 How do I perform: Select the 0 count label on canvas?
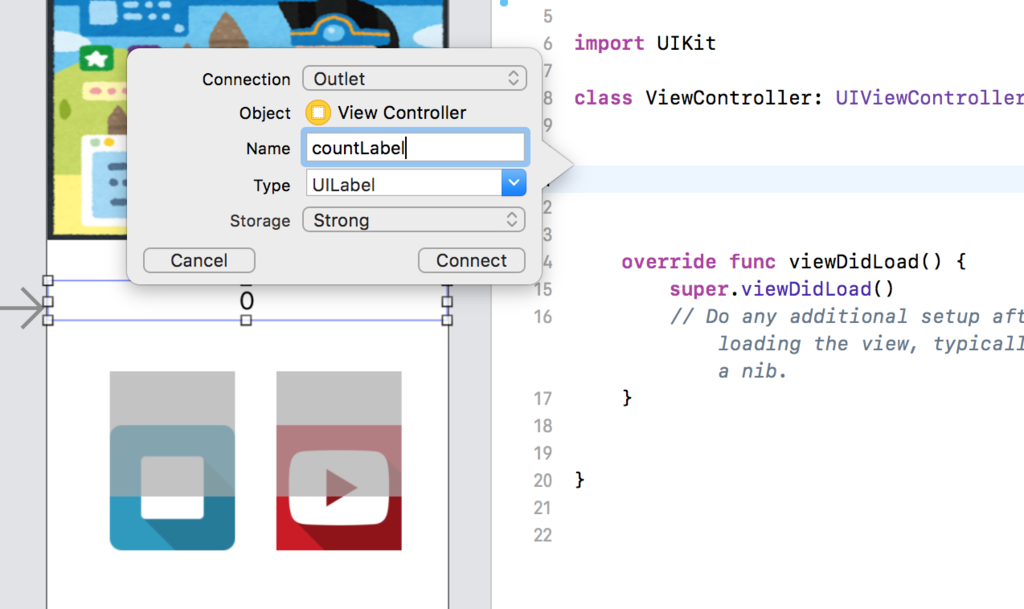click(246, 301)
